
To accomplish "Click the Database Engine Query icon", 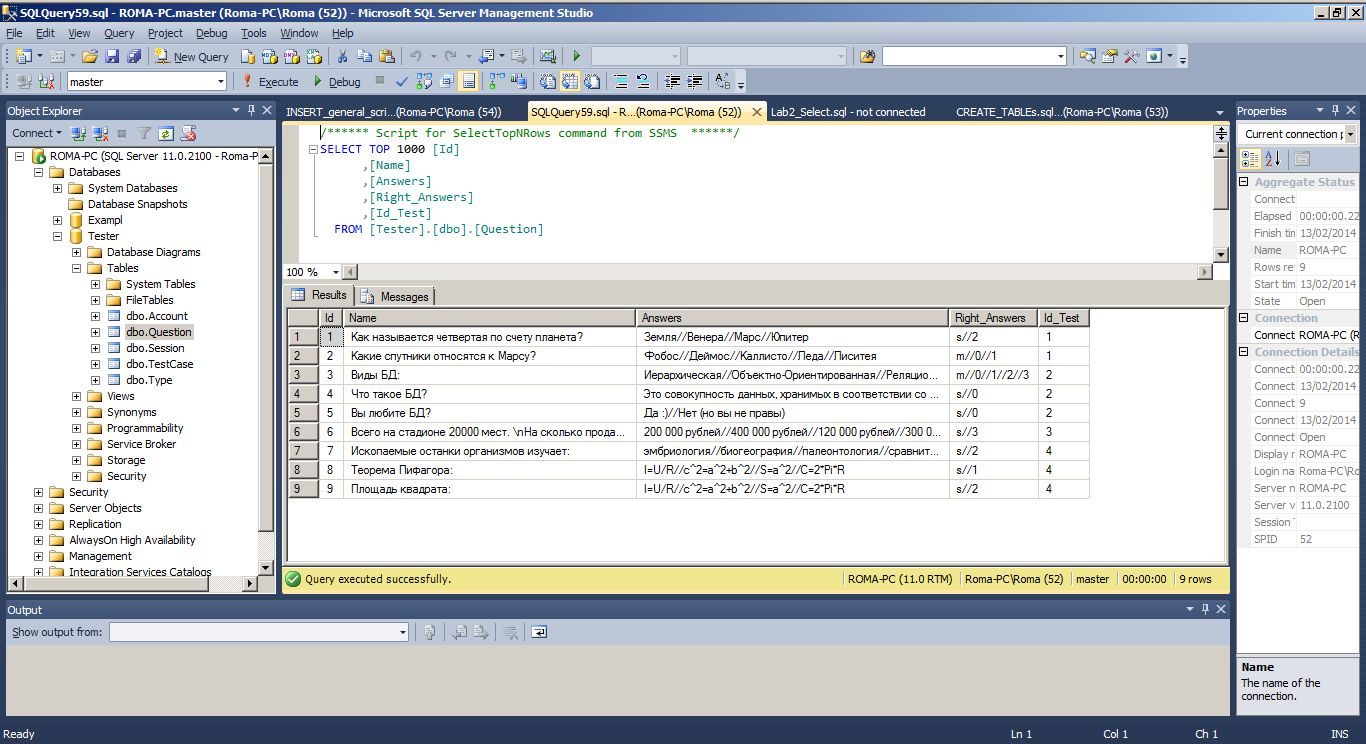I will click(x=247, y=57).
